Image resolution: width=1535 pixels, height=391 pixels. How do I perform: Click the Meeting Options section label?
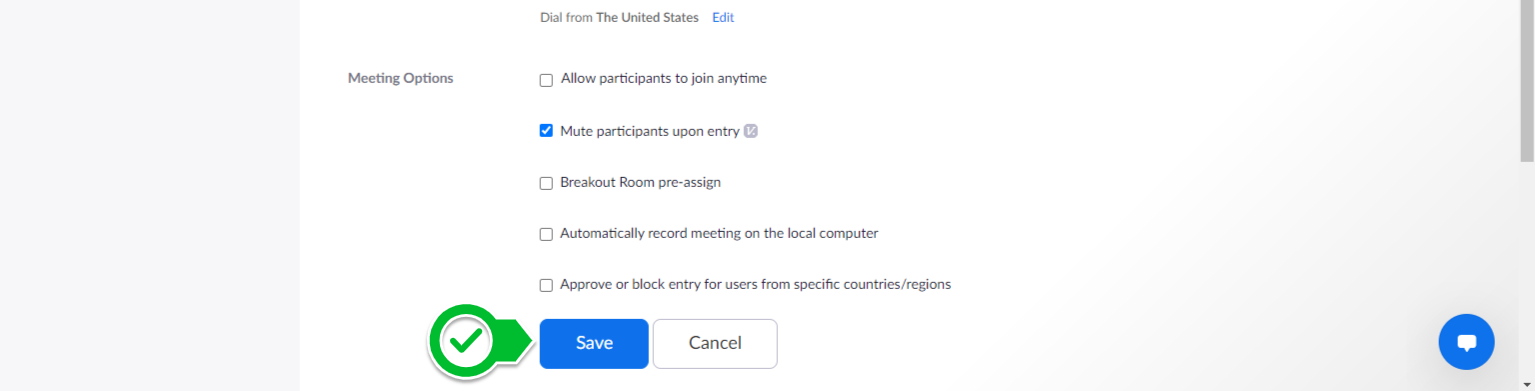[400, 78]
